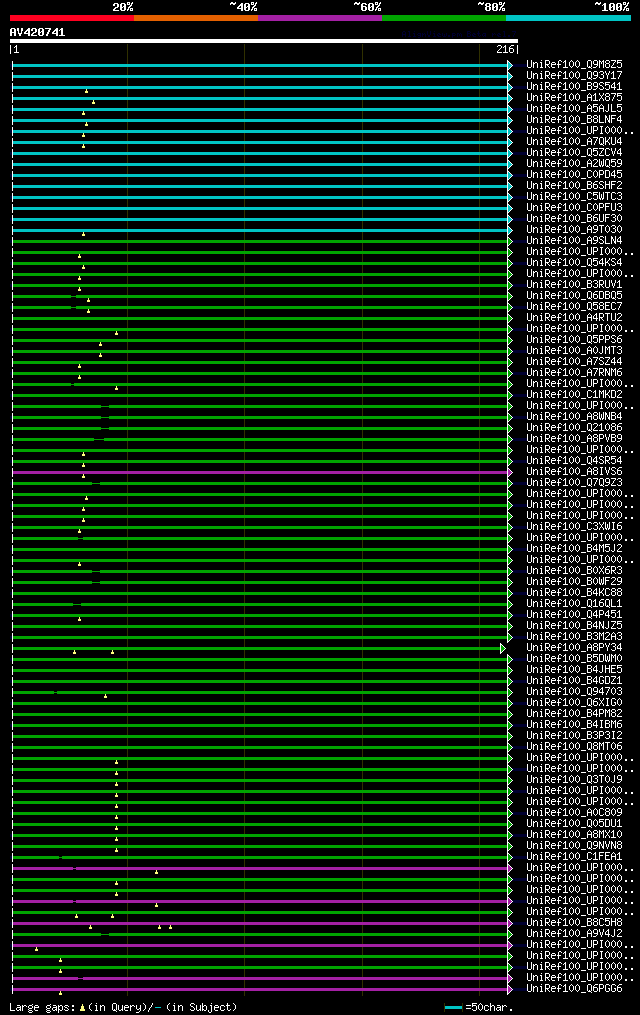The width and height of the screenshot is (640, 1015).
Task: Open the UniRef100_A9SLN4 label
Action: 574,241
